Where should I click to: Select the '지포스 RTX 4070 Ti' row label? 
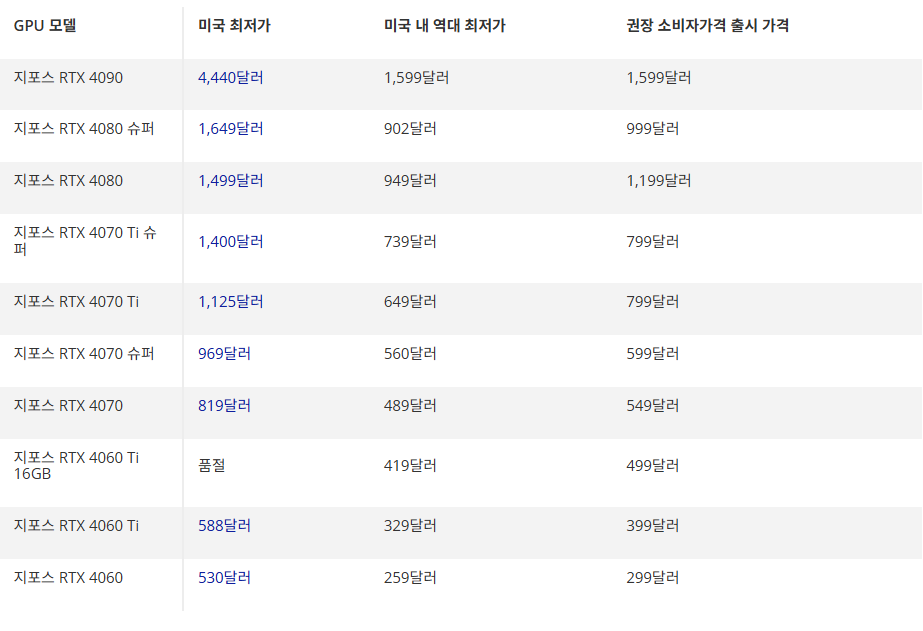tap(77, 301)
